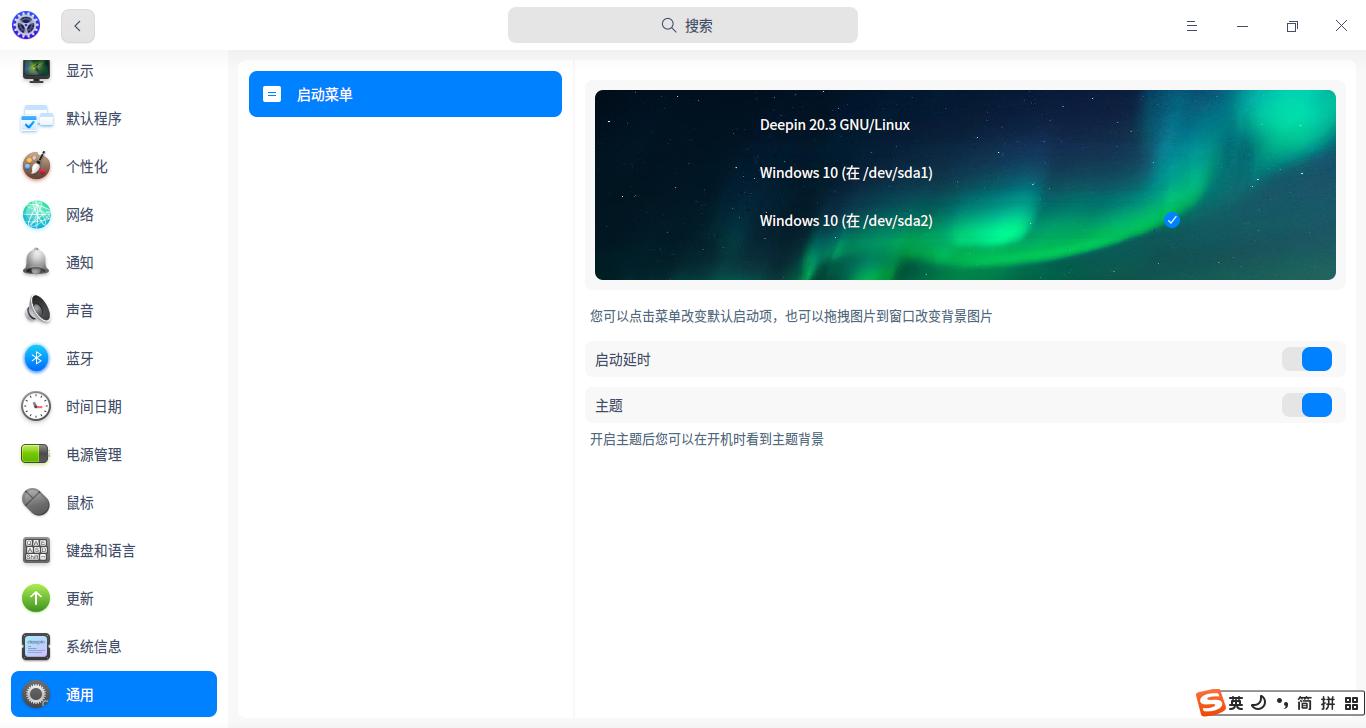Viewport: 1366px width, 728px height.
Task: Open the 显示 settings icon
Action: [x=36, y=70]
